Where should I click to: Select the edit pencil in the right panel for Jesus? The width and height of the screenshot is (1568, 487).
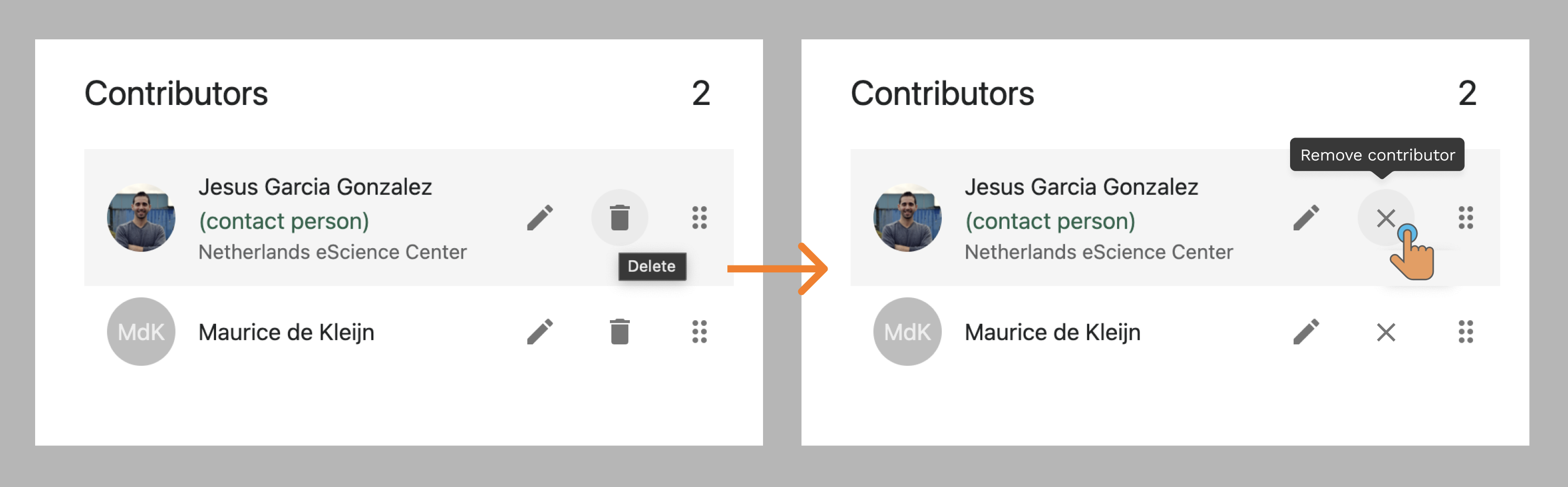1307,217
